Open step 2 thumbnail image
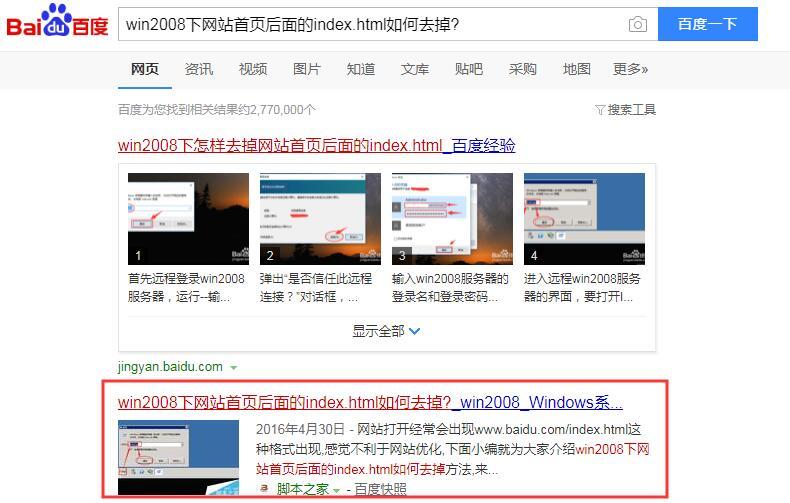This screenshot has height=503, width=790. click(320, 219)
